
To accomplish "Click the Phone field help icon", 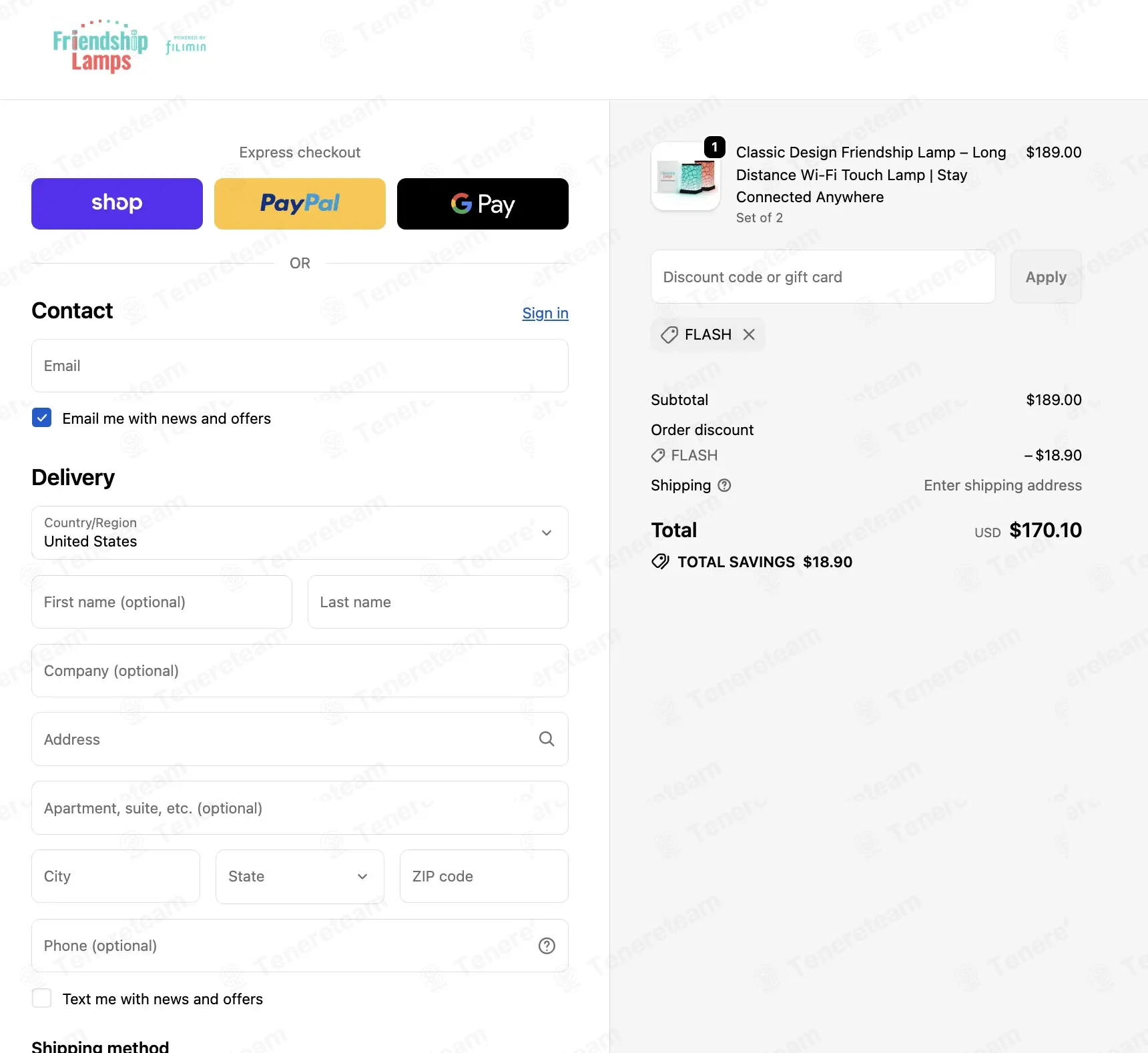I will (x=547, y=946).
